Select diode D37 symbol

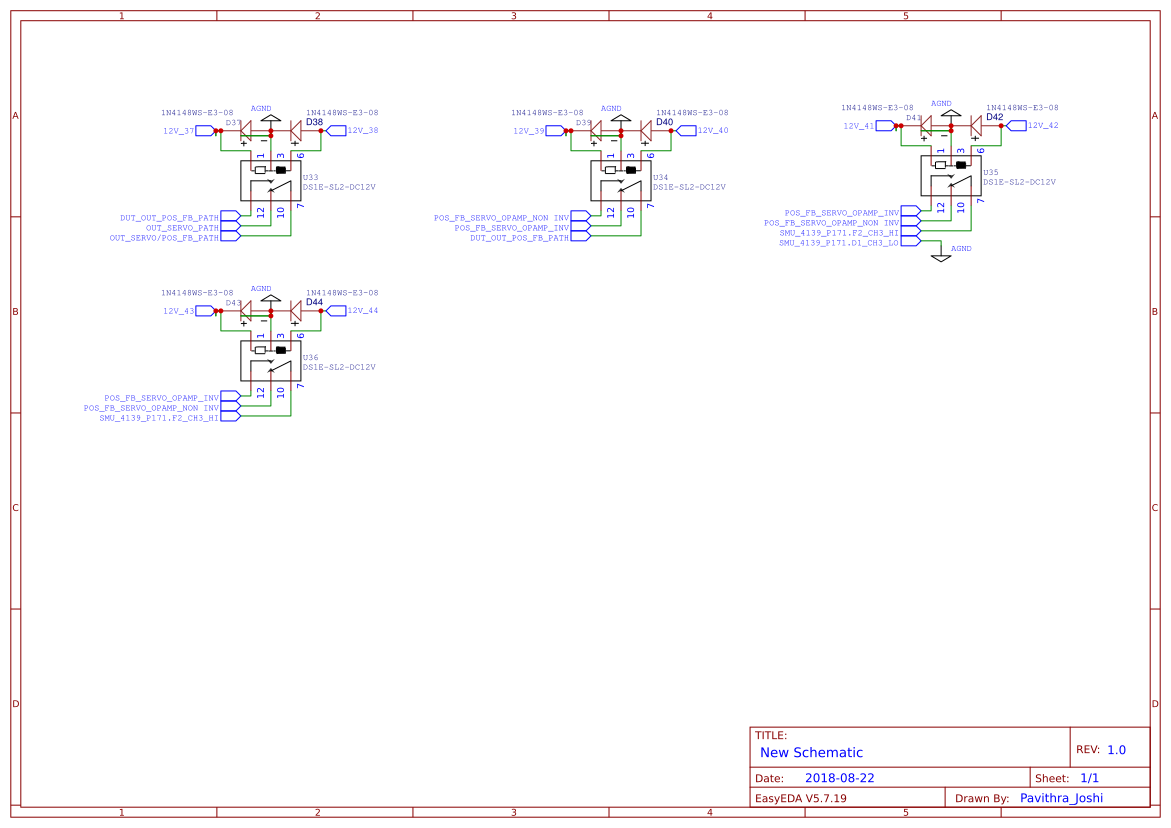[x=246, y=131]
